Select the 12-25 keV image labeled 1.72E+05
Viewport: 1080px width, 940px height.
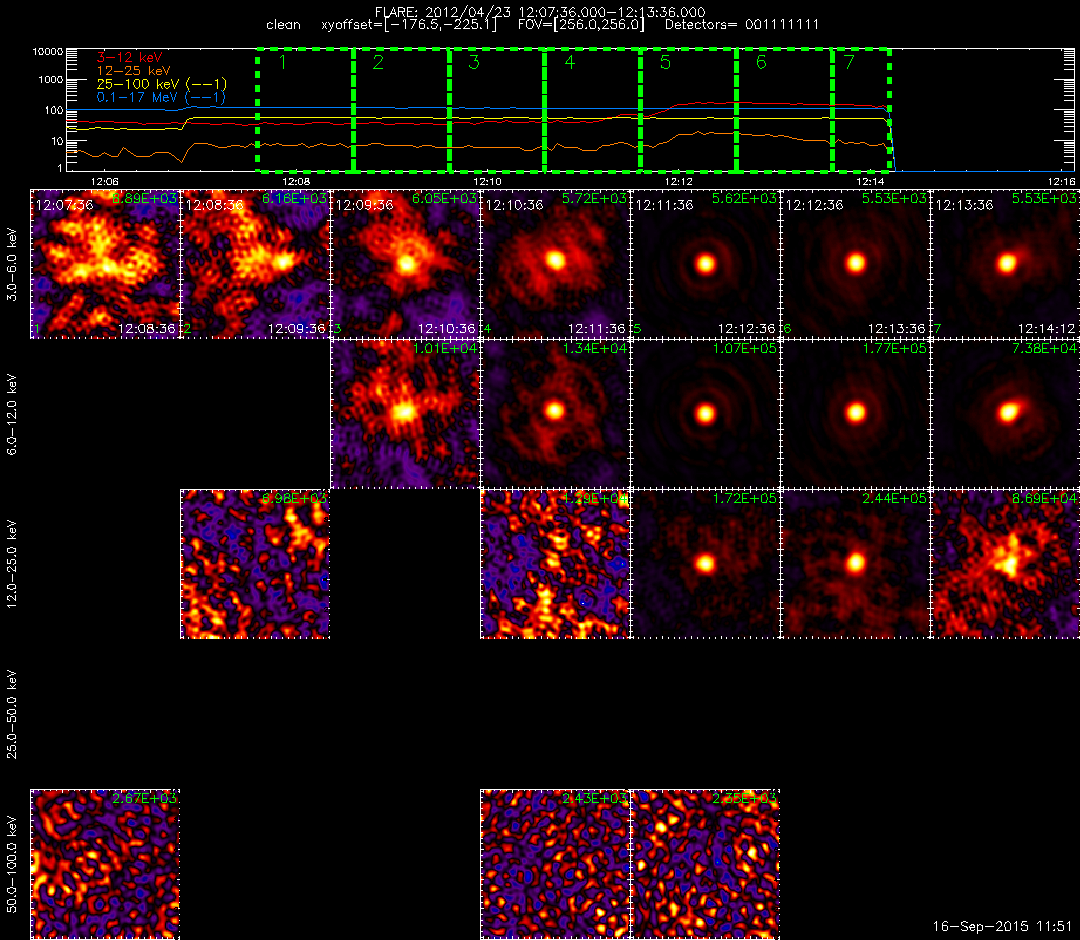[x=705, y=564]
